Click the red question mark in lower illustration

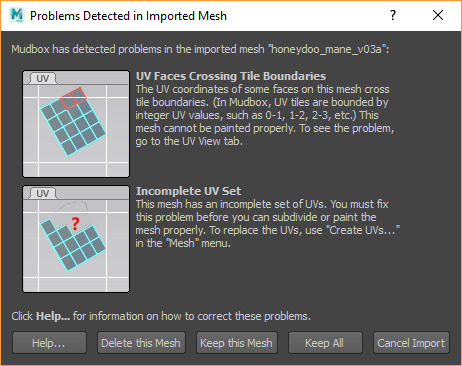pos(75,223)
